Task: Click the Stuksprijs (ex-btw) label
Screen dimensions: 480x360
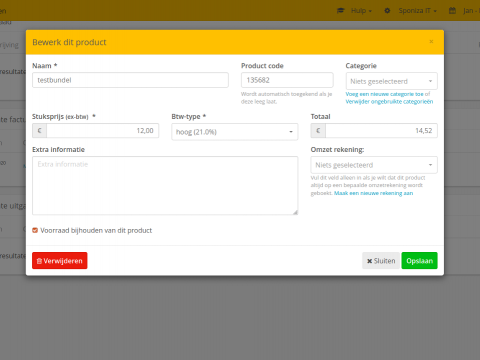Action: click(x=64, y=116)
